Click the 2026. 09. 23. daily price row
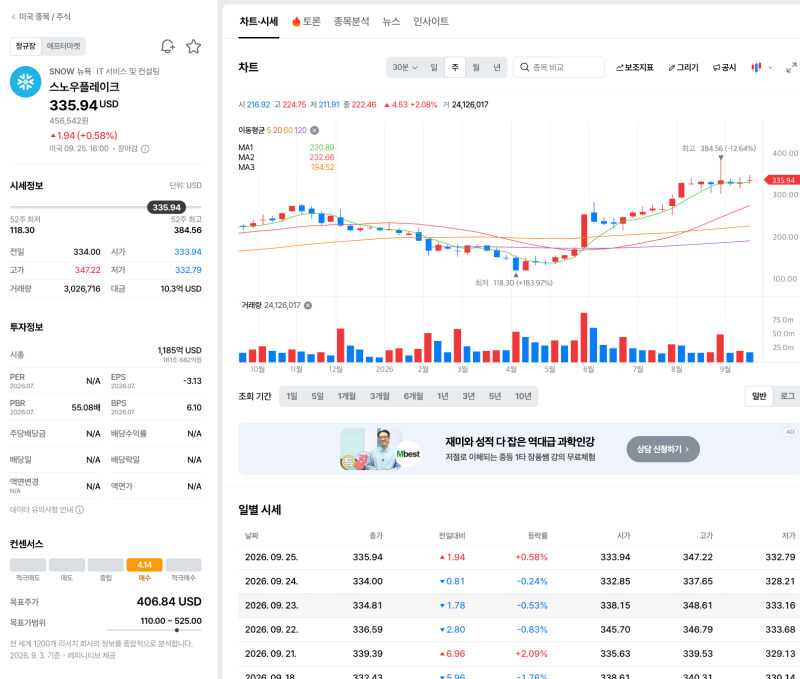Image resolution: width=800 pixels, height=679 pixels. click(x=519, y=606)
